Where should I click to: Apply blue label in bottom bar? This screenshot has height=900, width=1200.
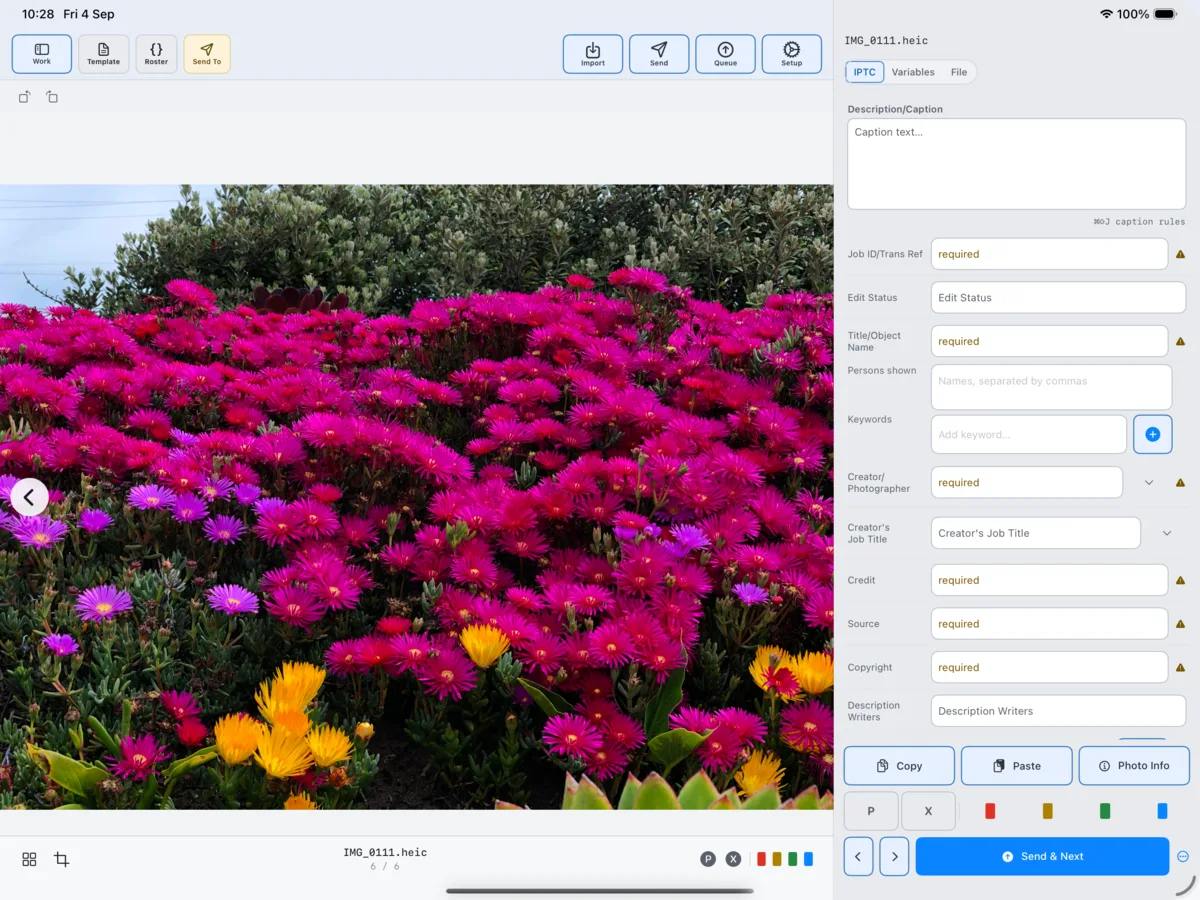coord(808,859)
